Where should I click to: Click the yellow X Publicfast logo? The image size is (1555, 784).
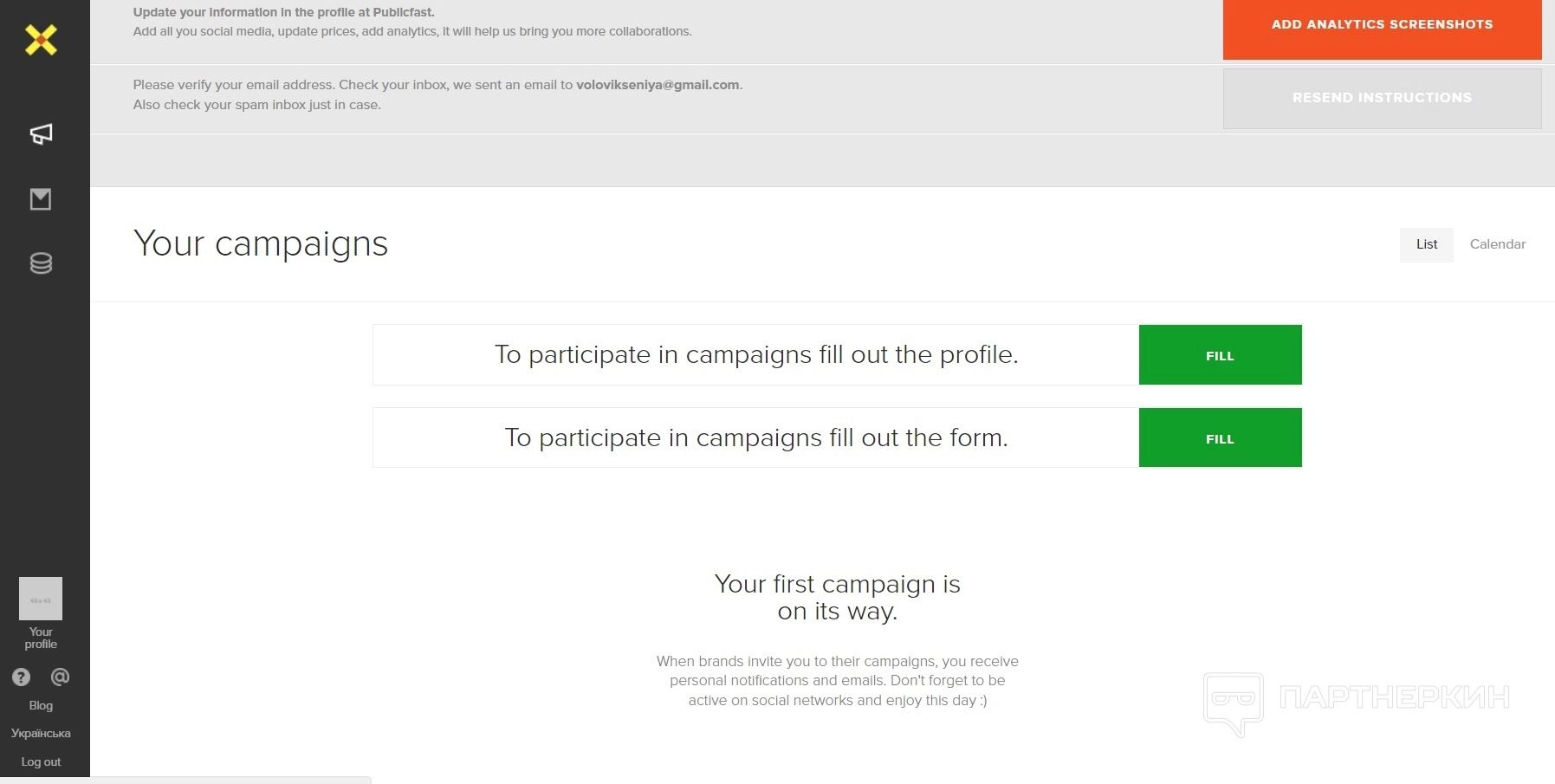41,40
